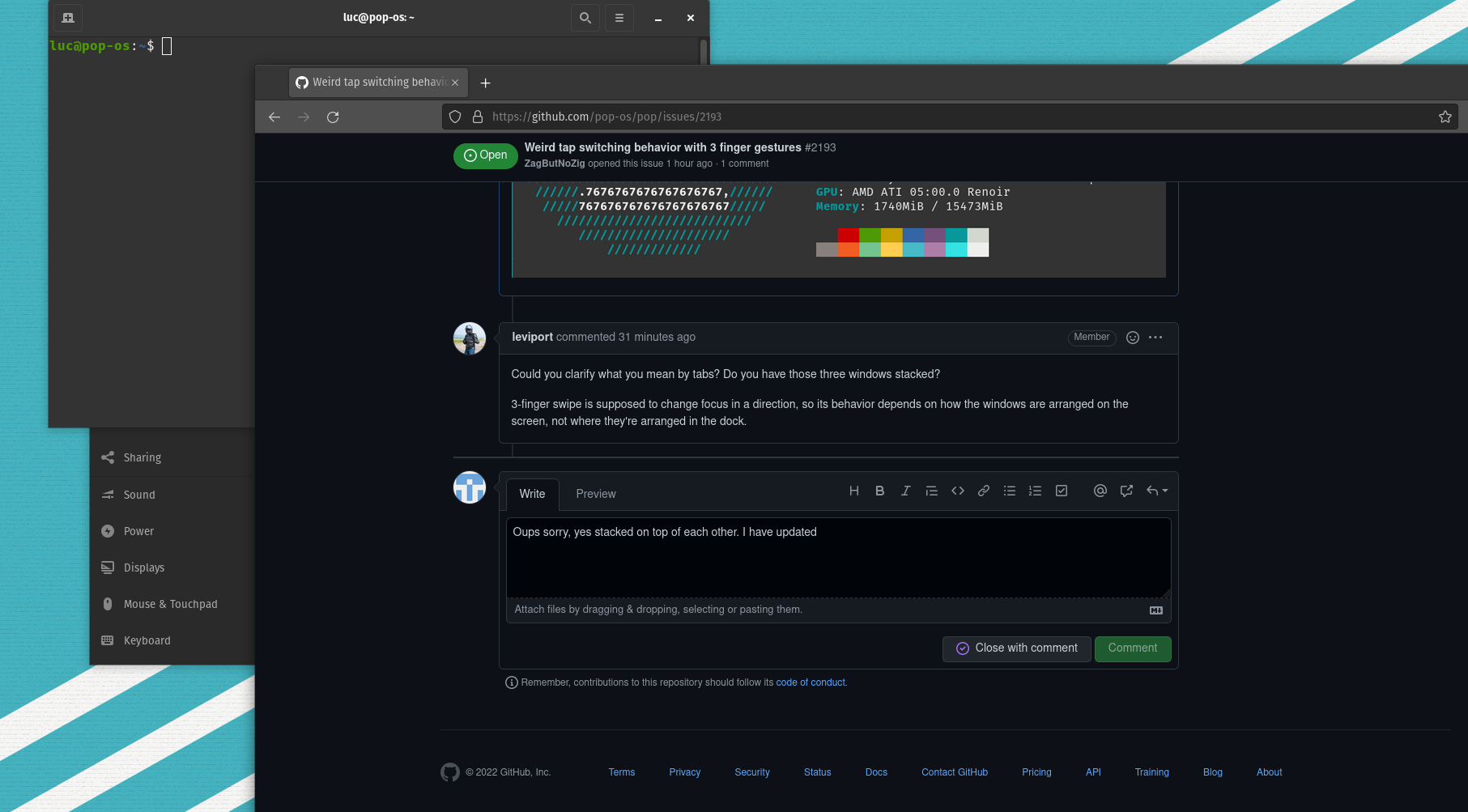
Task: Open a new browser tab
Action: click(x=485, y=83)
